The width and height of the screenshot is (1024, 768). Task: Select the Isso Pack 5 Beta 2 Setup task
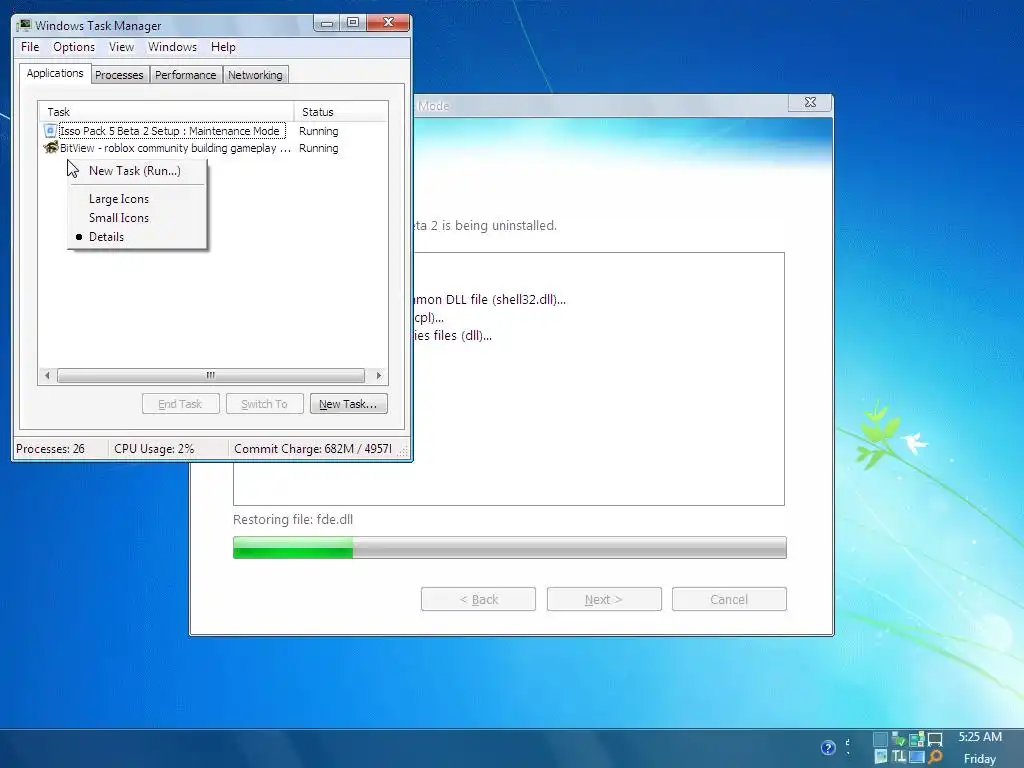[172, 131]
